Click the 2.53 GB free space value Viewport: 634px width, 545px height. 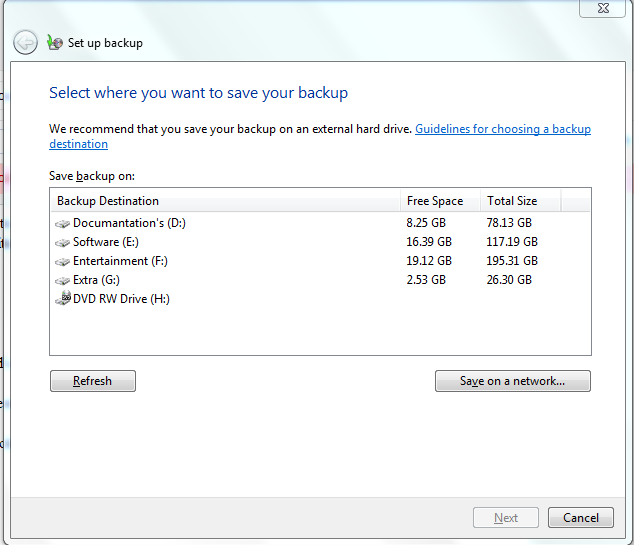426,280
